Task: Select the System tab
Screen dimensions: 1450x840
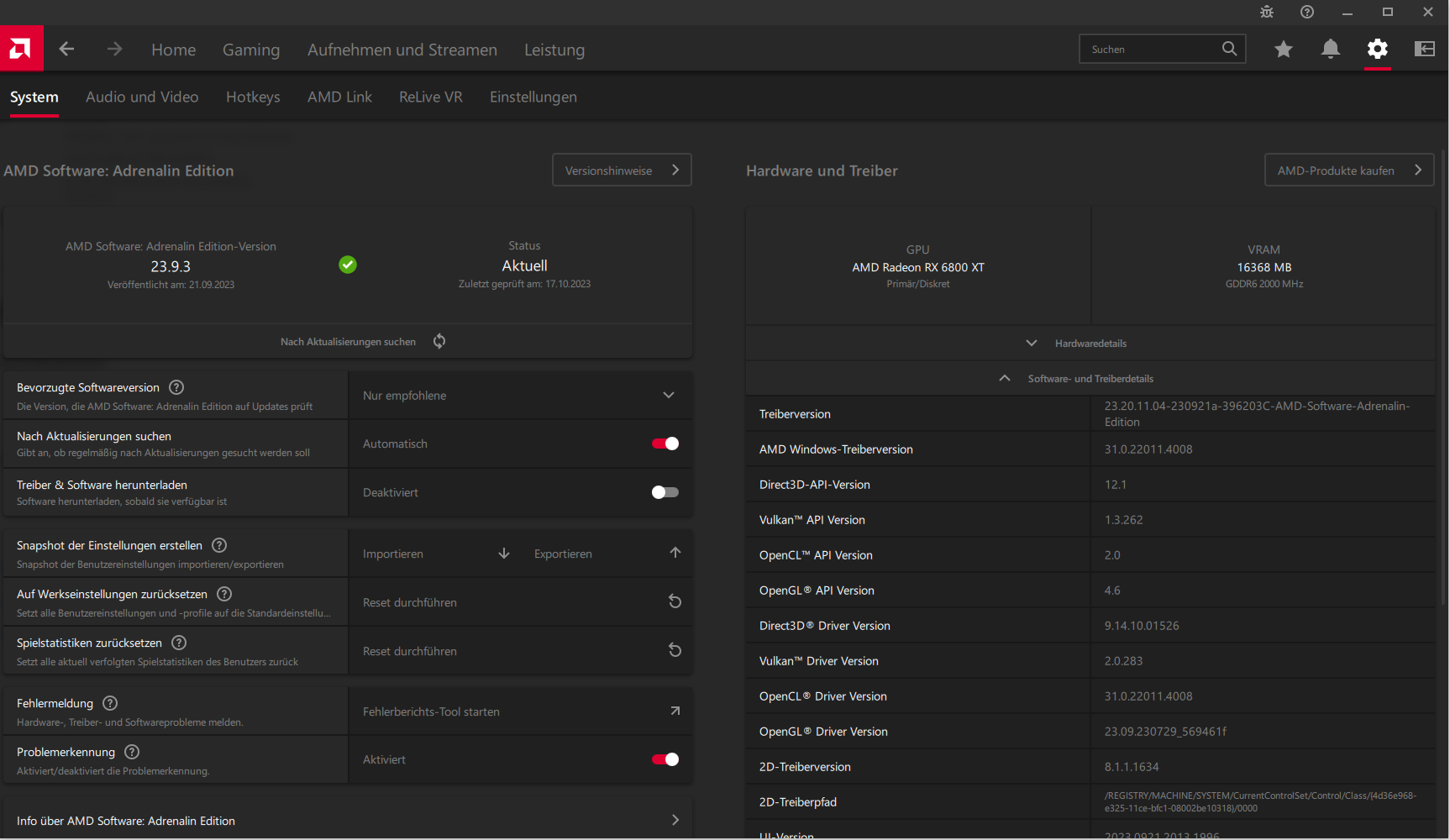Action: click(34, 97)
